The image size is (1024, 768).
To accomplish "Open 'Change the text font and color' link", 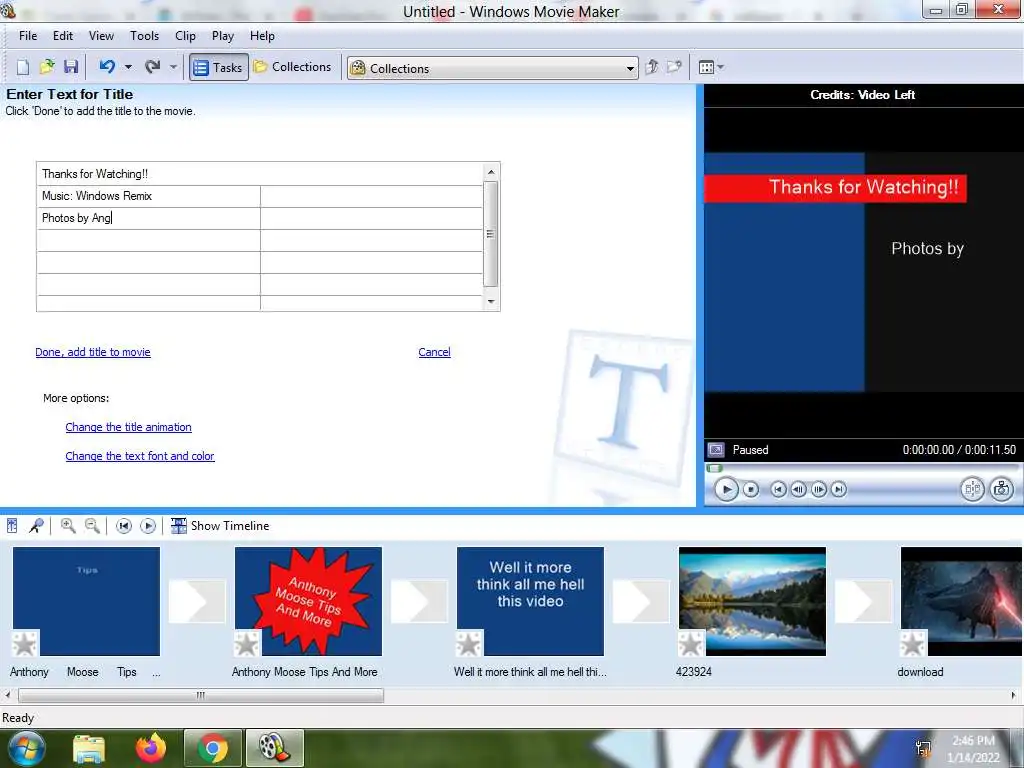I will click(x=140, y=456).
